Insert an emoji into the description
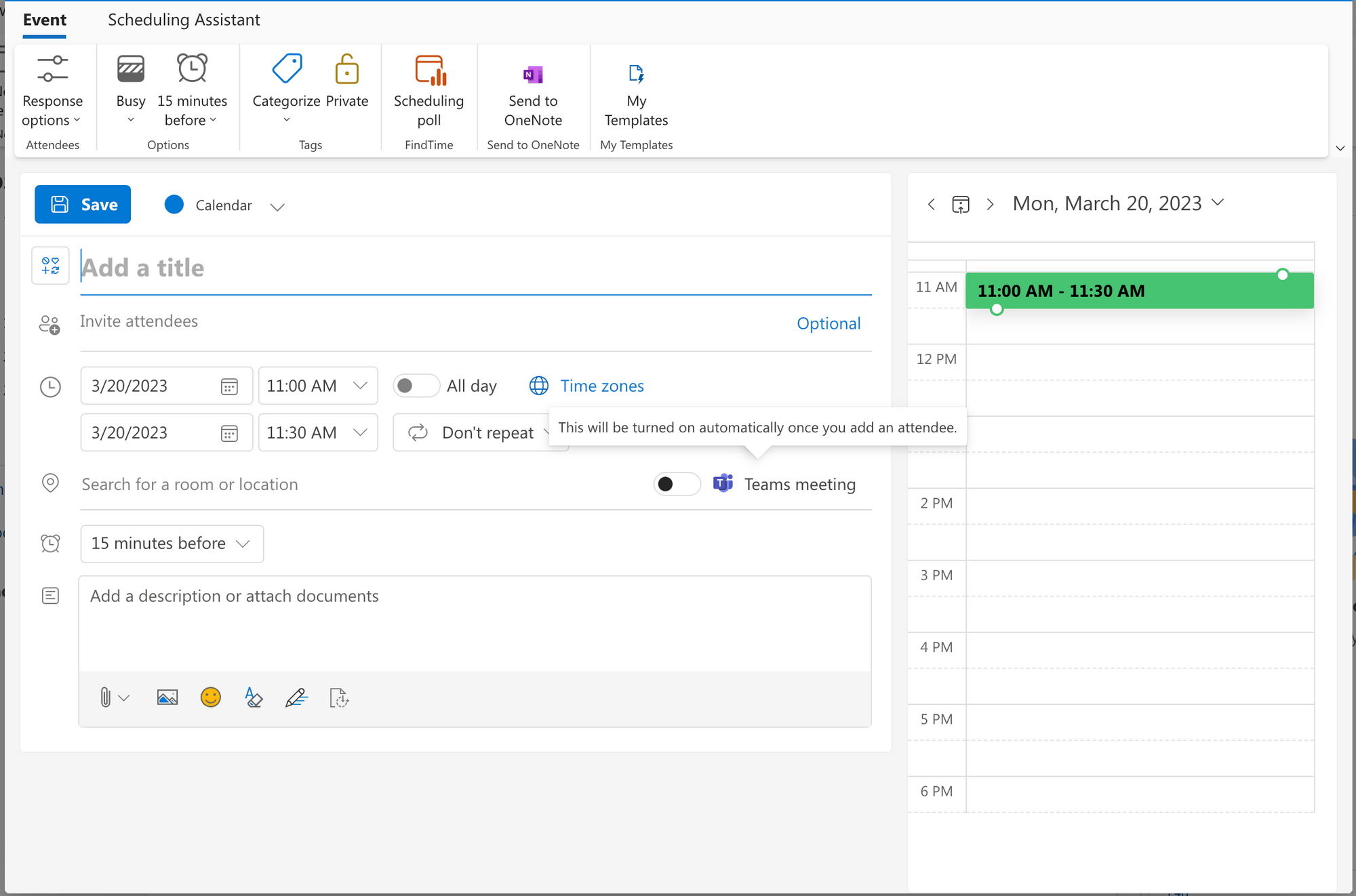 [x=210, y=697]
